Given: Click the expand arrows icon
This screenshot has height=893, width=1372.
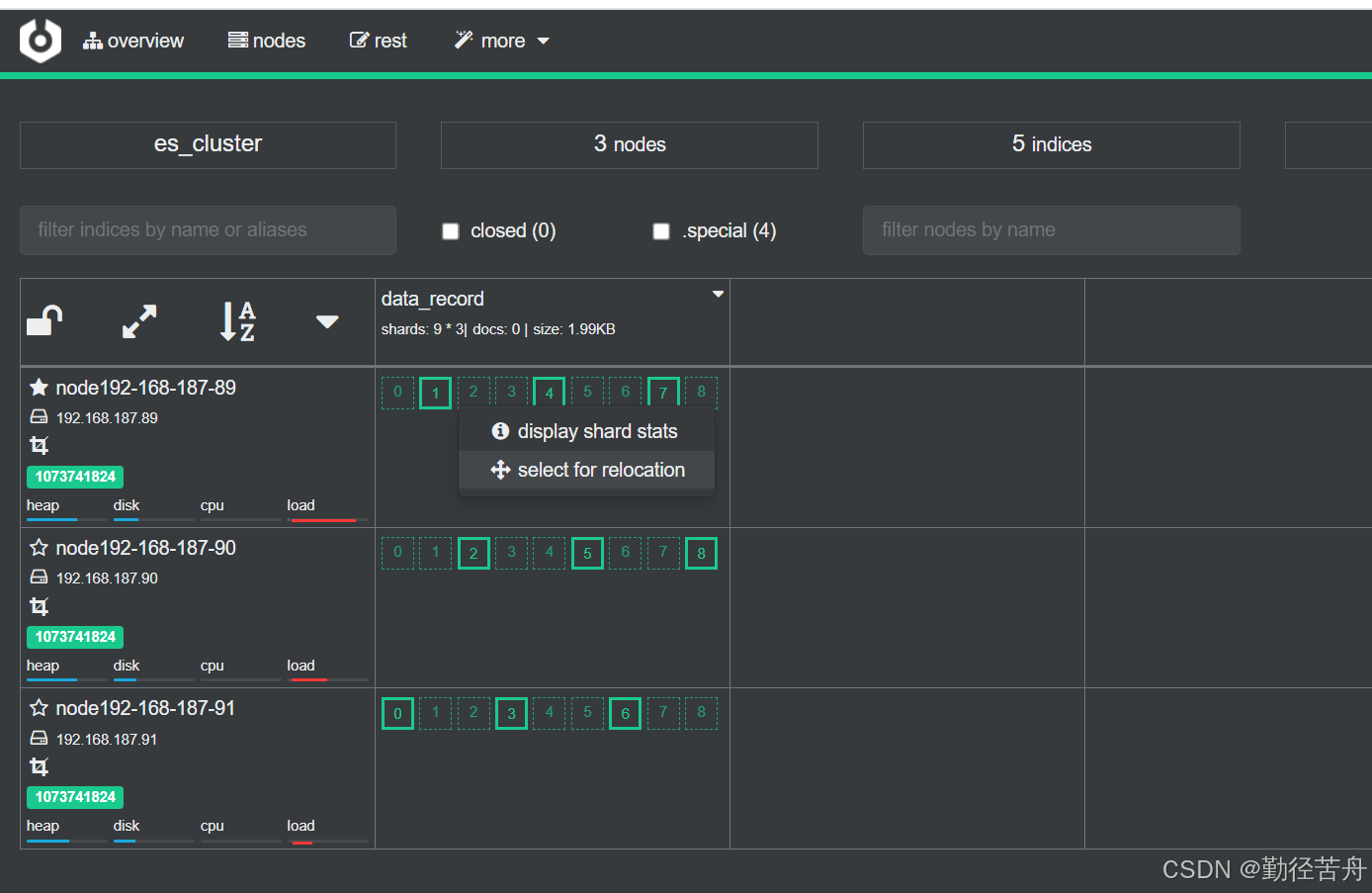Looking at the screenshot, I should (x=139, y=321).
